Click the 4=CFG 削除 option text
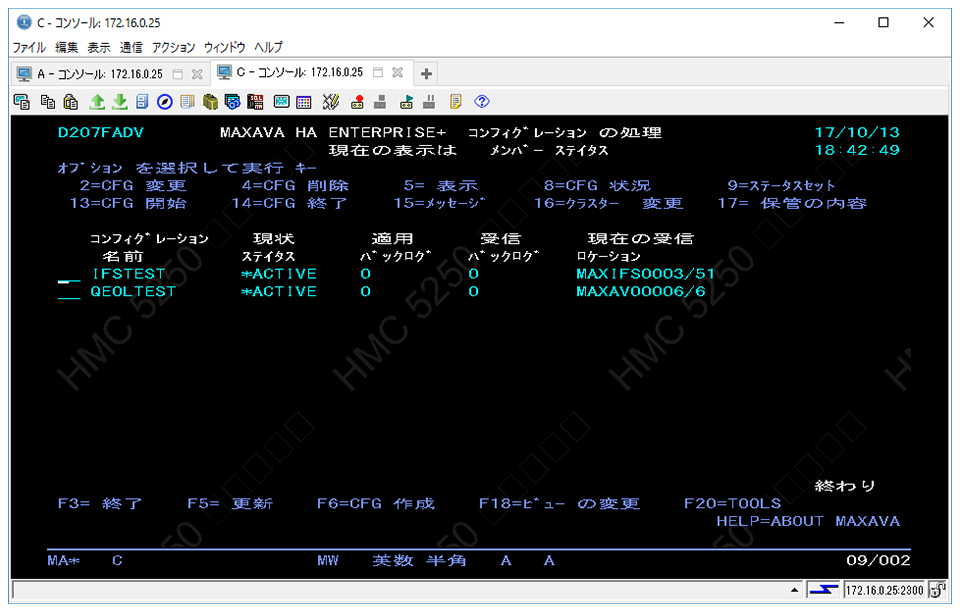Viewport: 960px width, 612px height. point(295,185)
